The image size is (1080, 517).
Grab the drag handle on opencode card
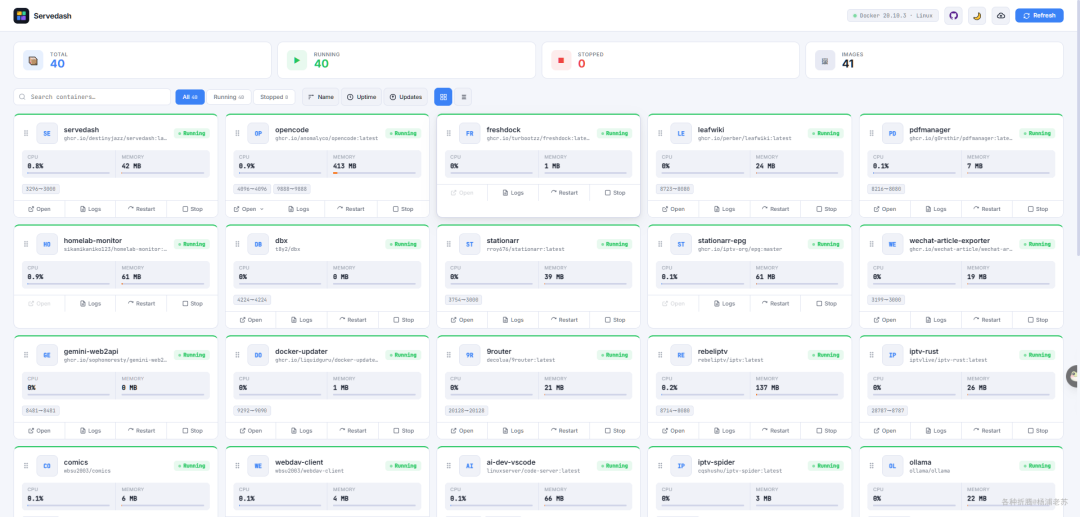(x=238, y=133)
